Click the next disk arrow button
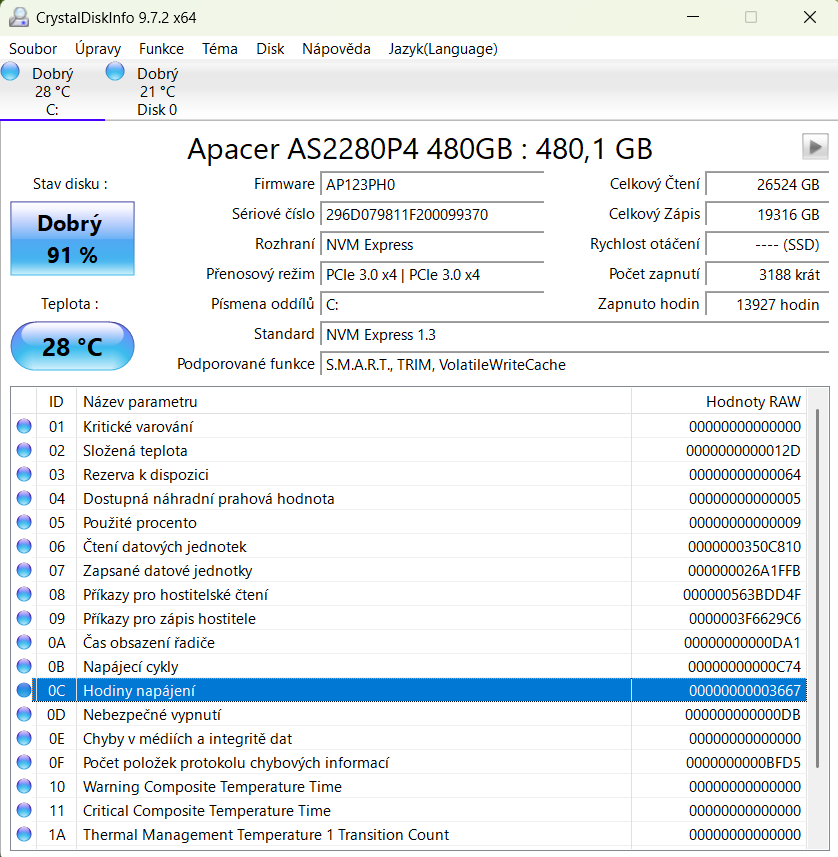The height and width of the screenshot is (857, 838). tap(815, 147)
